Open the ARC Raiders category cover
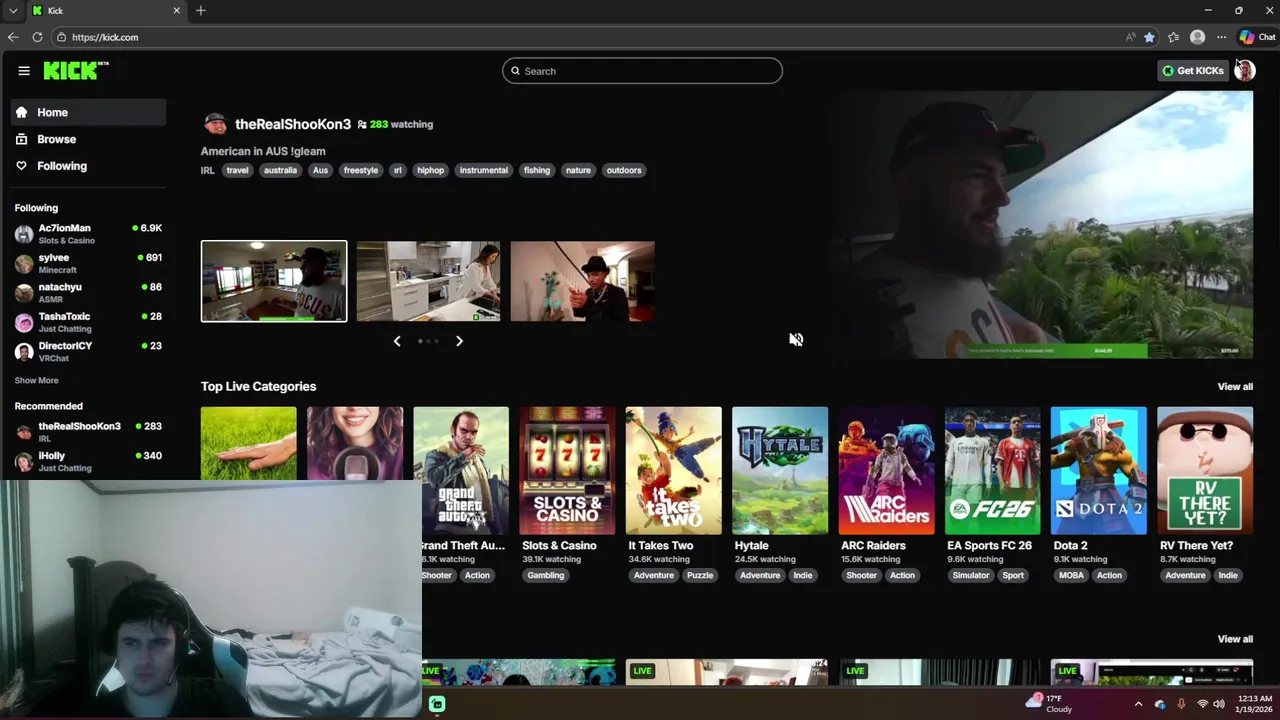This screenshot has height=720, width=1280. pos(886,470)
